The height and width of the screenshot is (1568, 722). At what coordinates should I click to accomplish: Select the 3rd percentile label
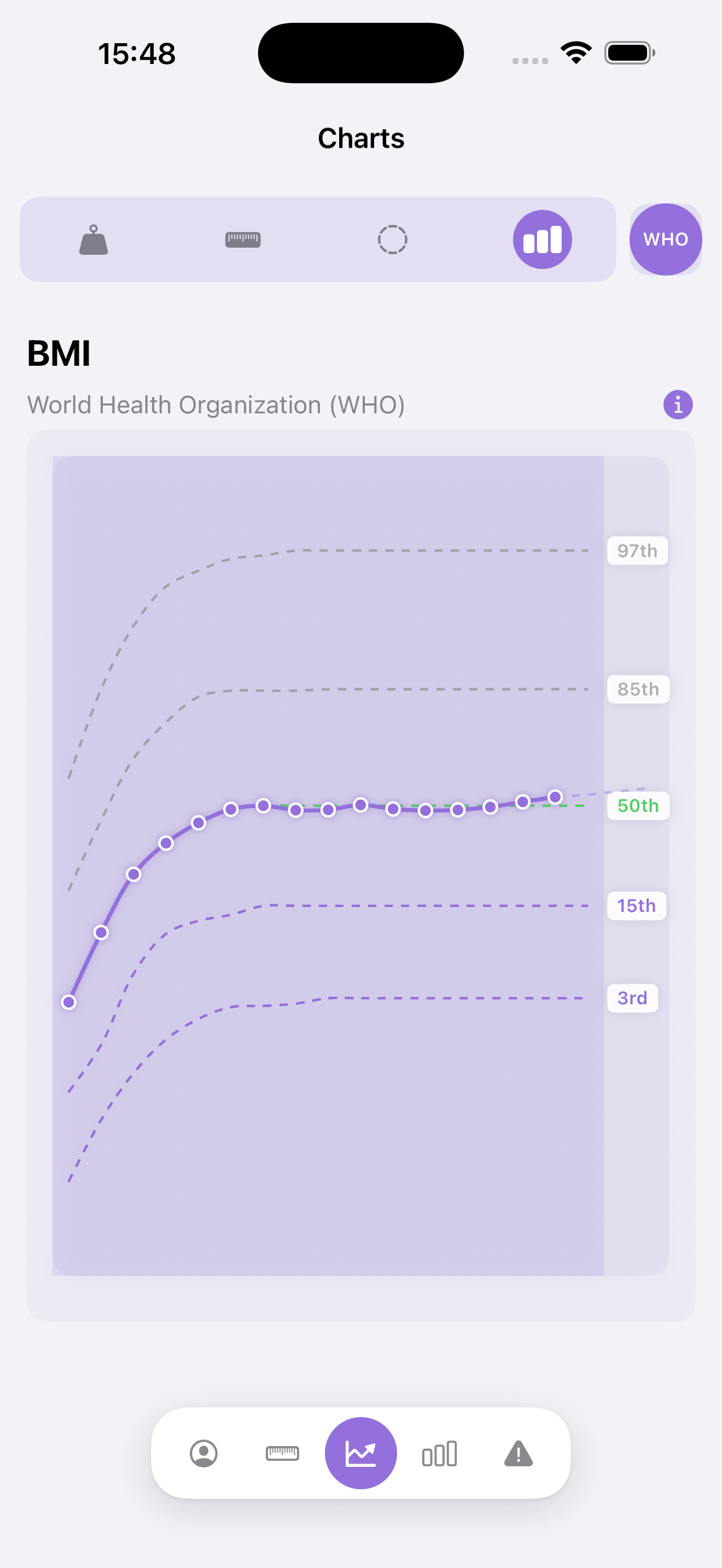[x=632, y=998]
